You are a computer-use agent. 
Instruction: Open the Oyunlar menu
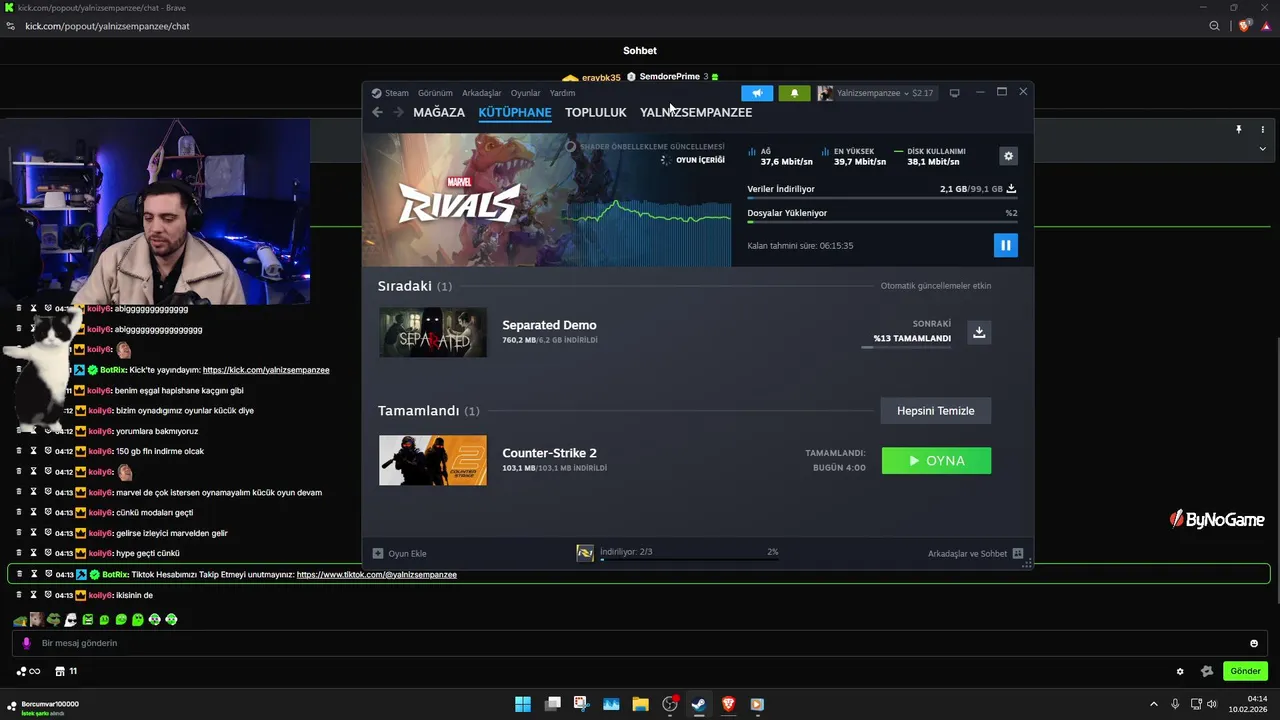coord(526,93)
